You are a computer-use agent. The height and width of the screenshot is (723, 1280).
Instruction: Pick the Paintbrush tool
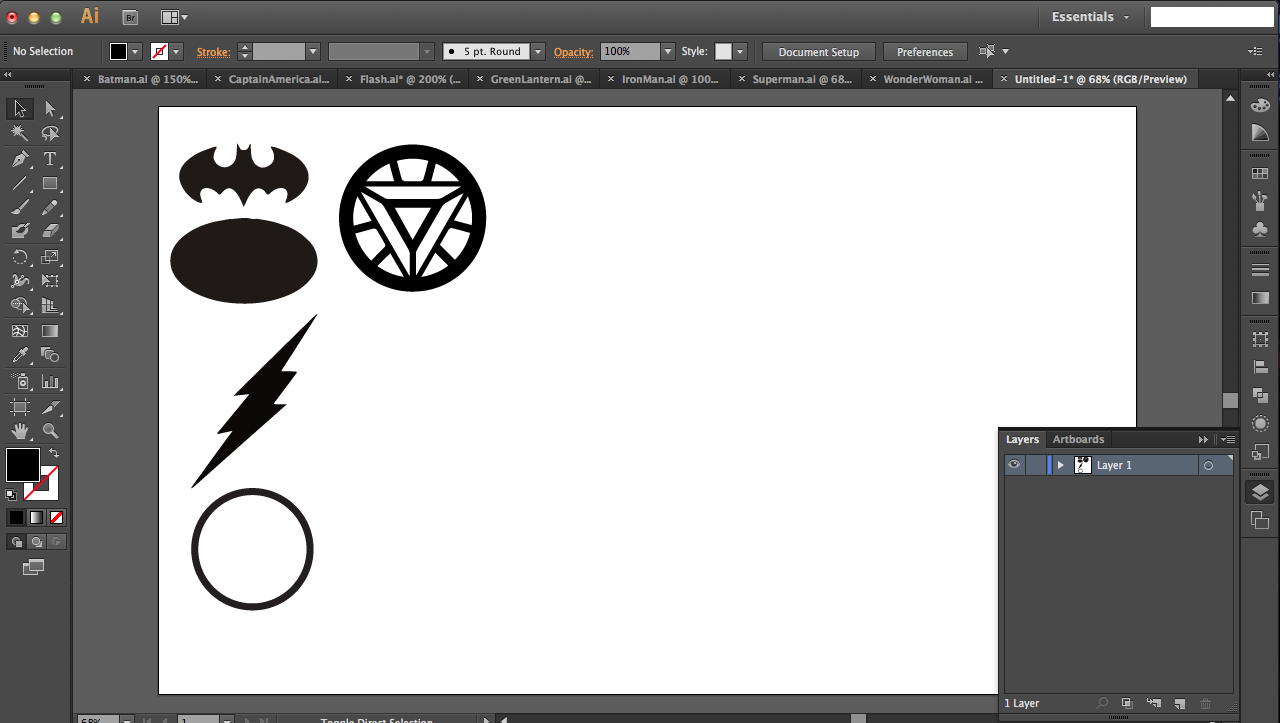pos(20,208)
